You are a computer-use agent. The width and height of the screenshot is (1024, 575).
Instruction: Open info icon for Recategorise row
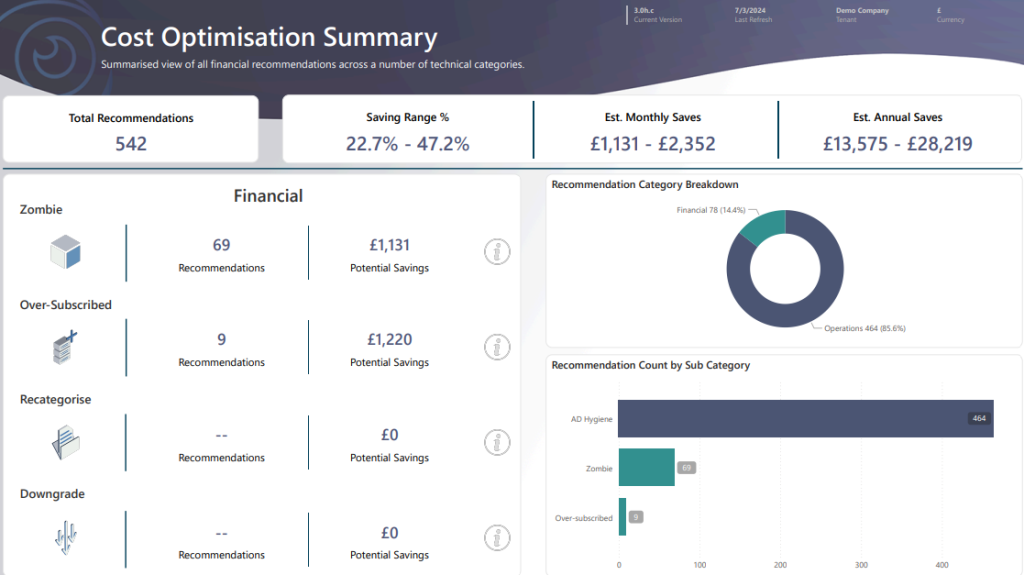click(497, 442)
